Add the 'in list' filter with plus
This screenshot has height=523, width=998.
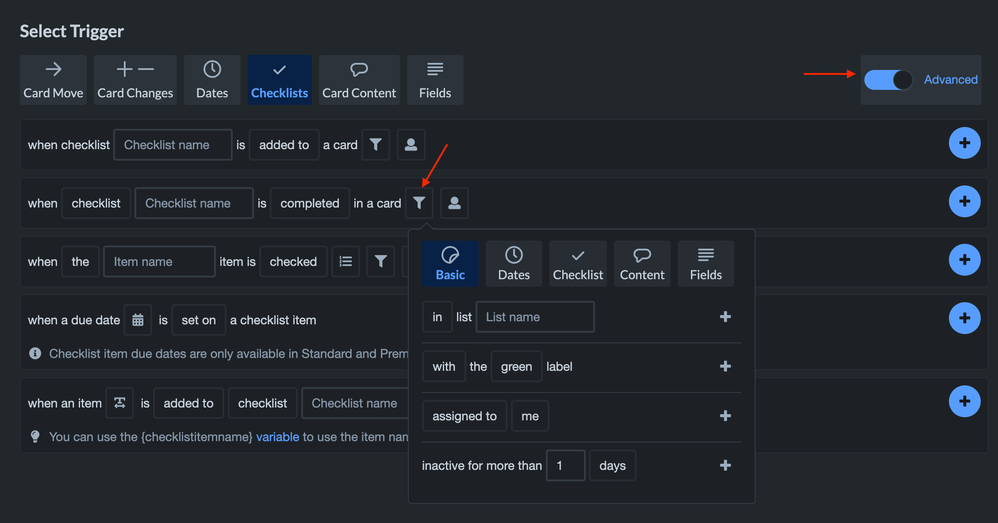point(725,317)
